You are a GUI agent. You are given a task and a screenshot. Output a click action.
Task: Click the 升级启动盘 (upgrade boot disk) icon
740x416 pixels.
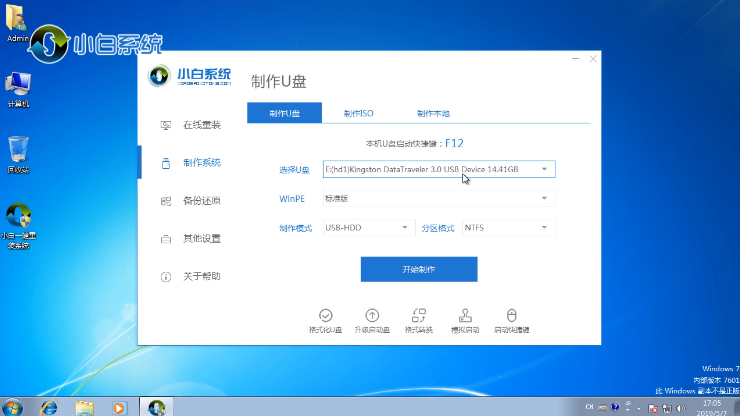coord(371,315)
